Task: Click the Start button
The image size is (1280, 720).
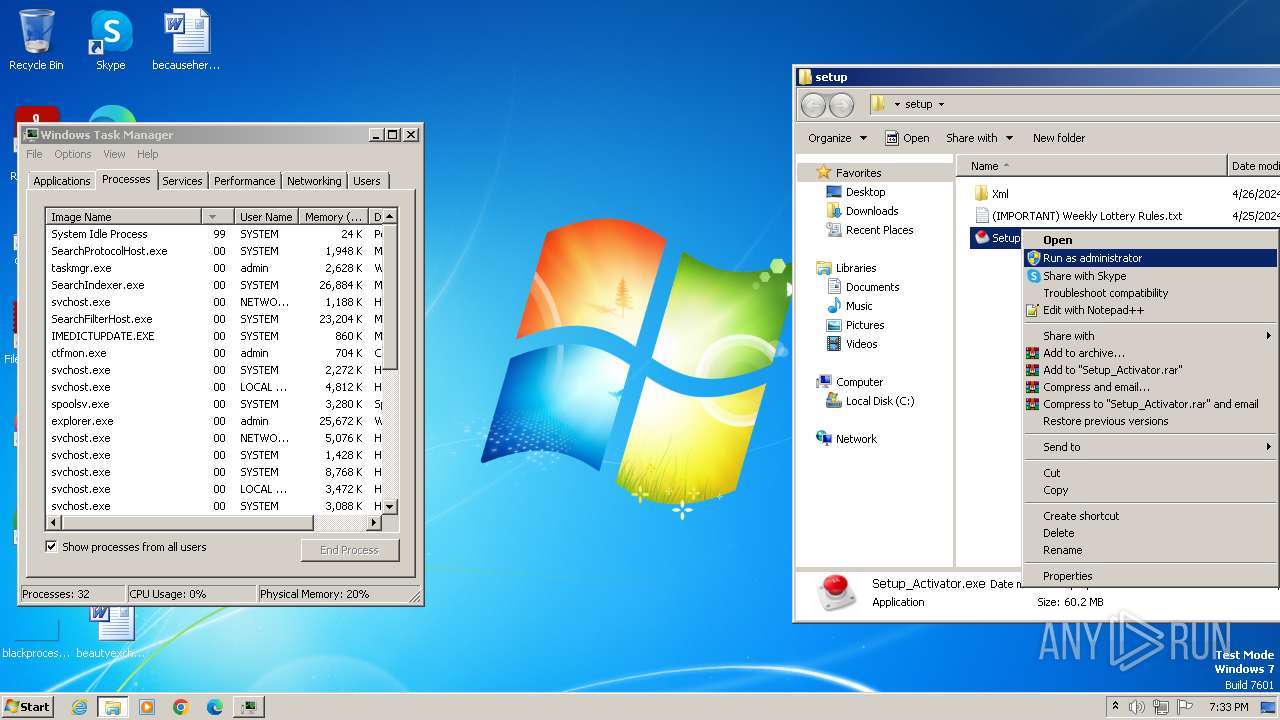Action: pyautogui.click(x=28, y=707)
